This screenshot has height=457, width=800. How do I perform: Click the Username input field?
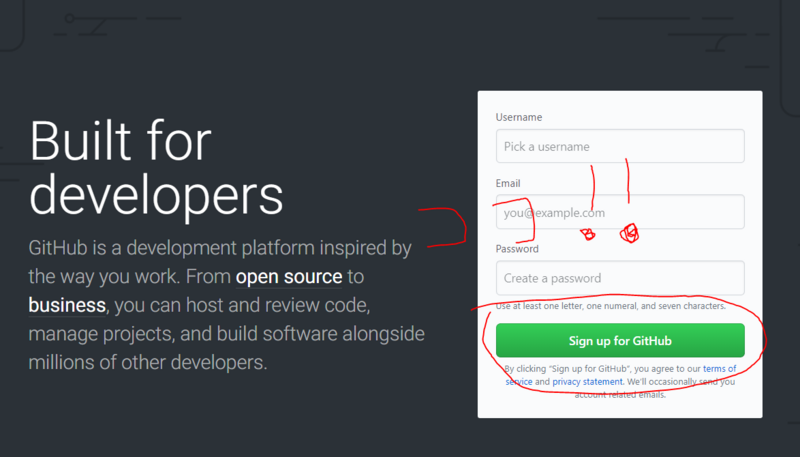click(620, 146)
